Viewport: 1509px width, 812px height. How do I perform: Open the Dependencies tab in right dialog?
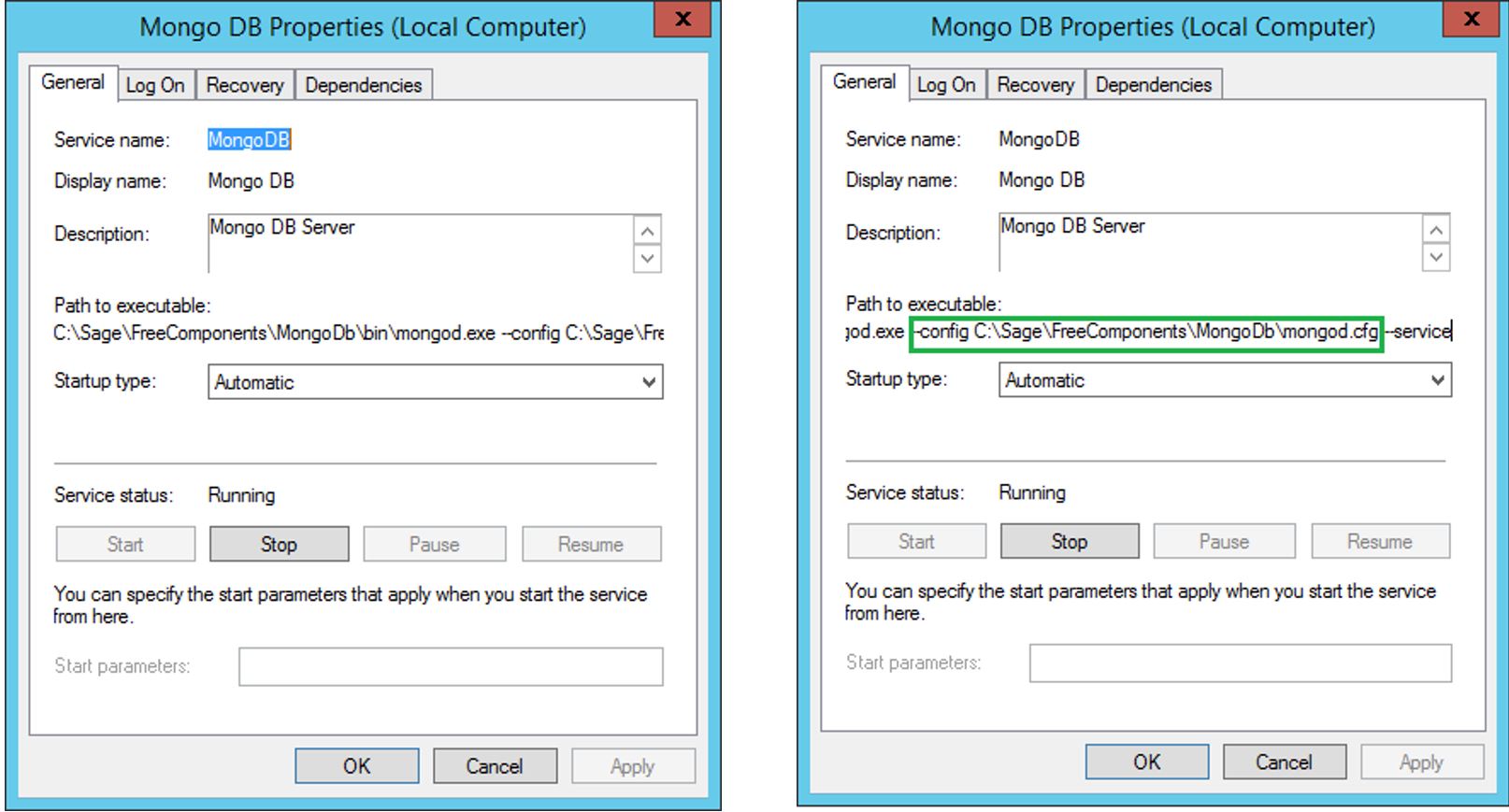click(x=1153, y=85)
